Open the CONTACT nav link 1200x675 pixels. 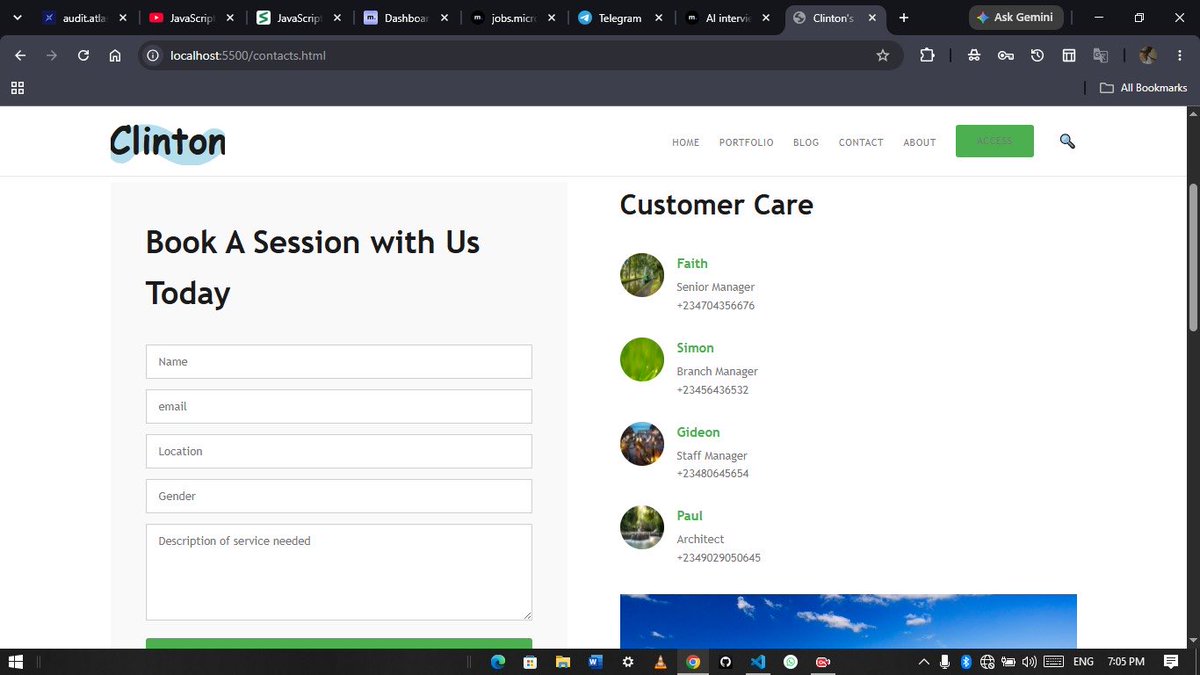coord(861,143)
